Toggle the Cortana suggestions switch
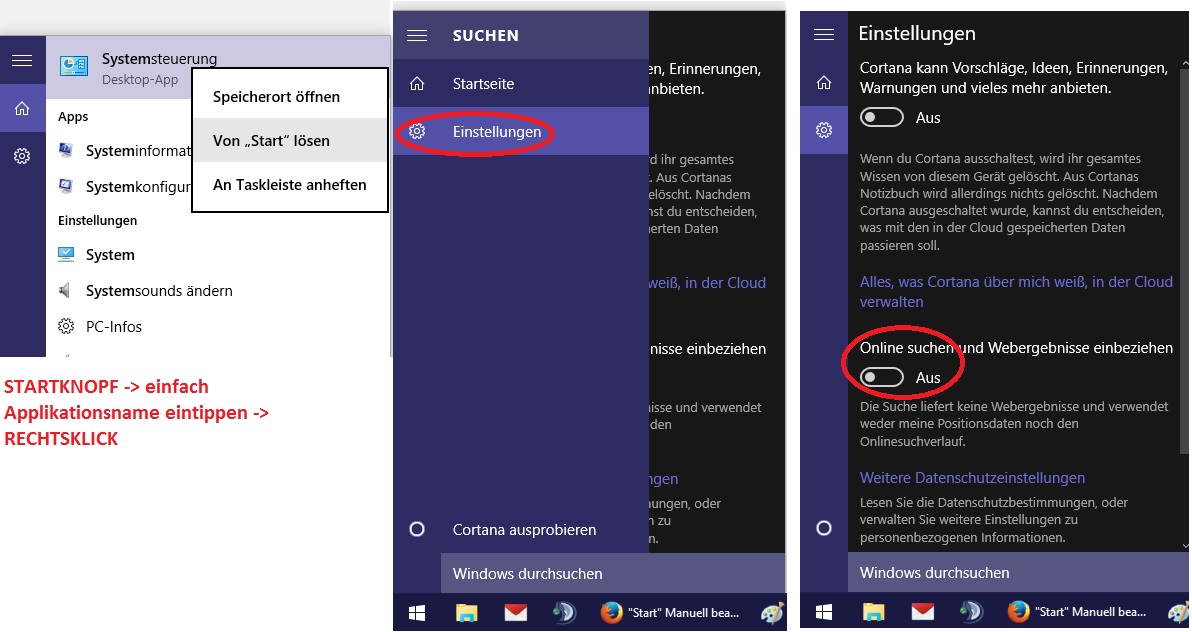This screenshot has width=1192, height=632. [x=882, y=117]
